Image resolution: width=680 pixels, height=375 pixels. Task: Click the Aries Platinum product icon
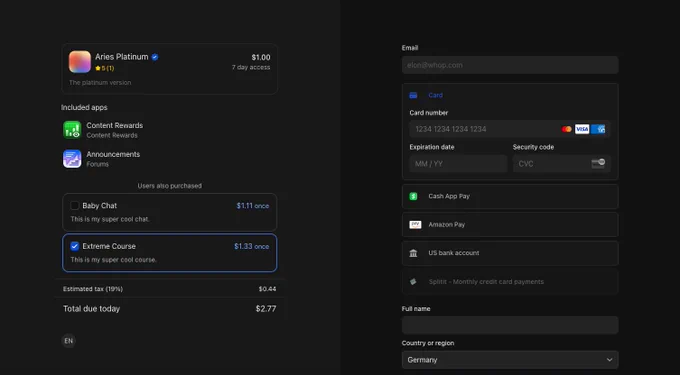tap(80, 62)
